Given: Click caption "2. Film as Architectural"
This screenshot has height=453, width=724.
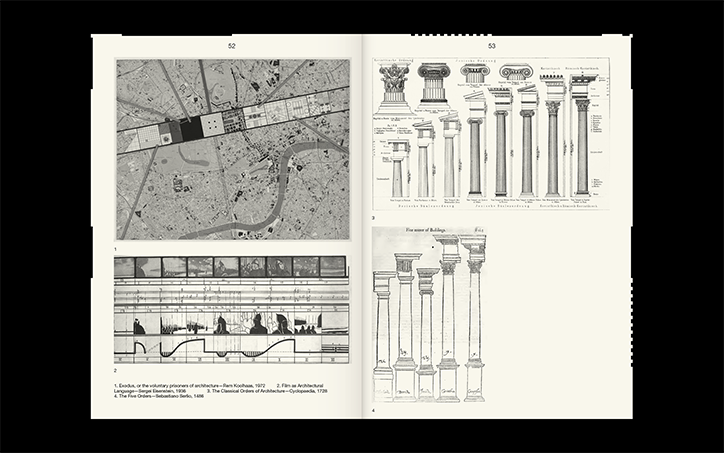Looking at the screenshot, I should (x=300, y=386).
